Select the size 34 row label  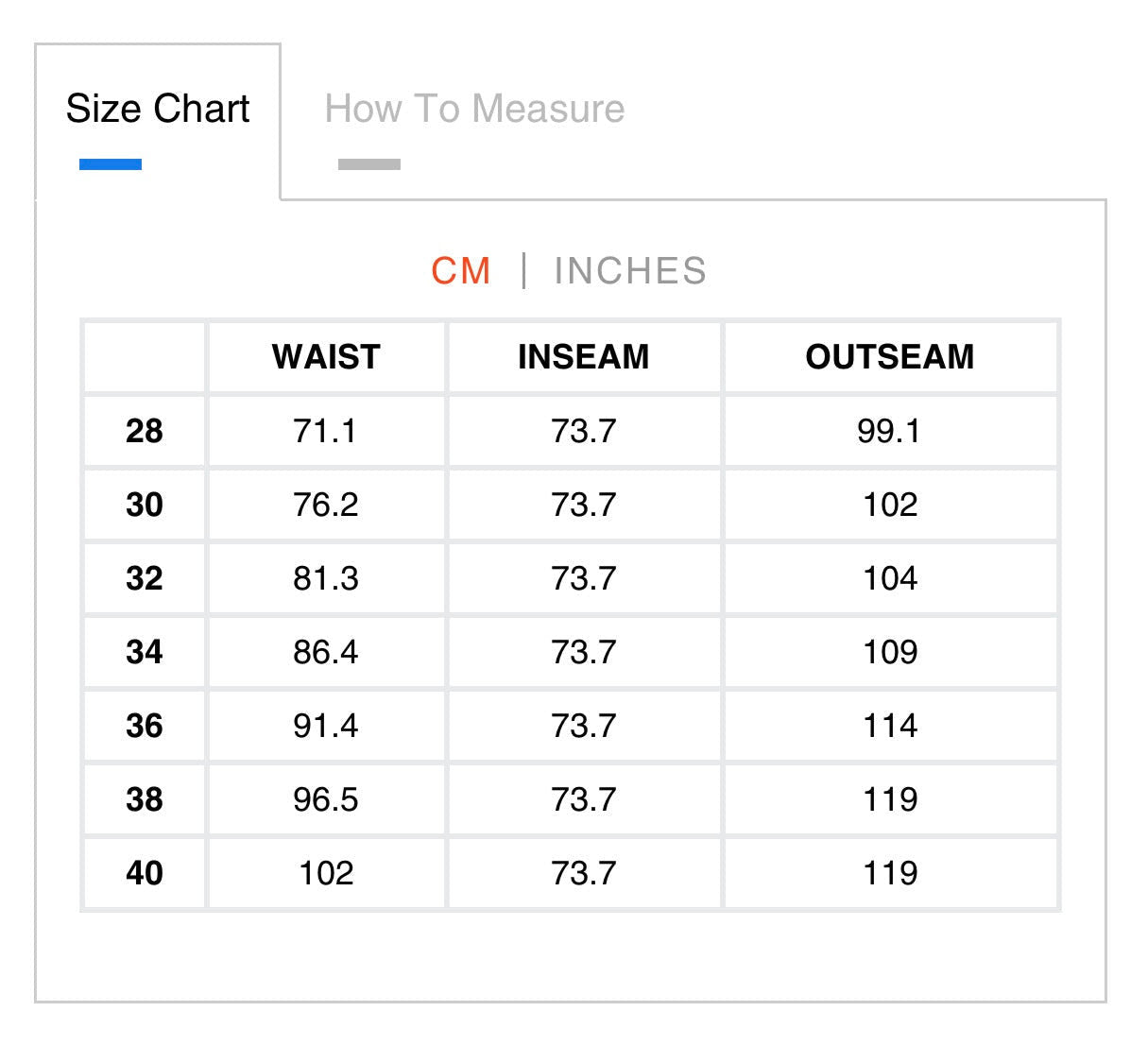click(x=145, y=652)
